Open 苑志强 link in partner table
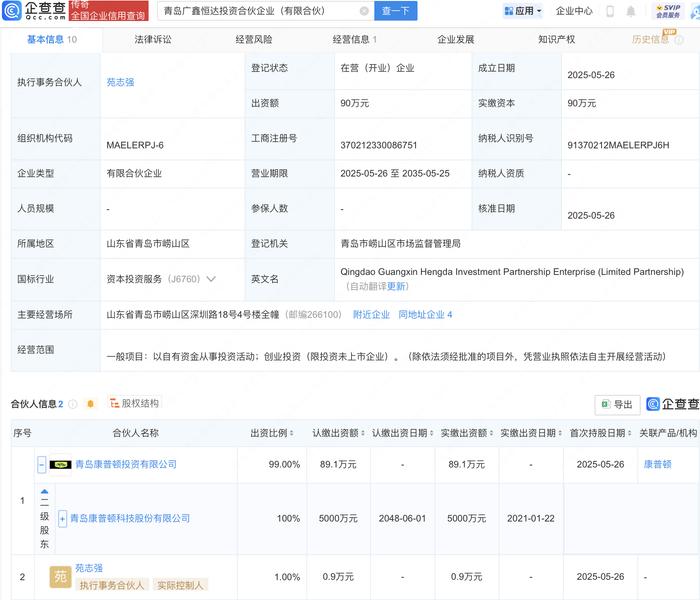The height and width of the screenshot is (600, 700). (x=89, y=568)
